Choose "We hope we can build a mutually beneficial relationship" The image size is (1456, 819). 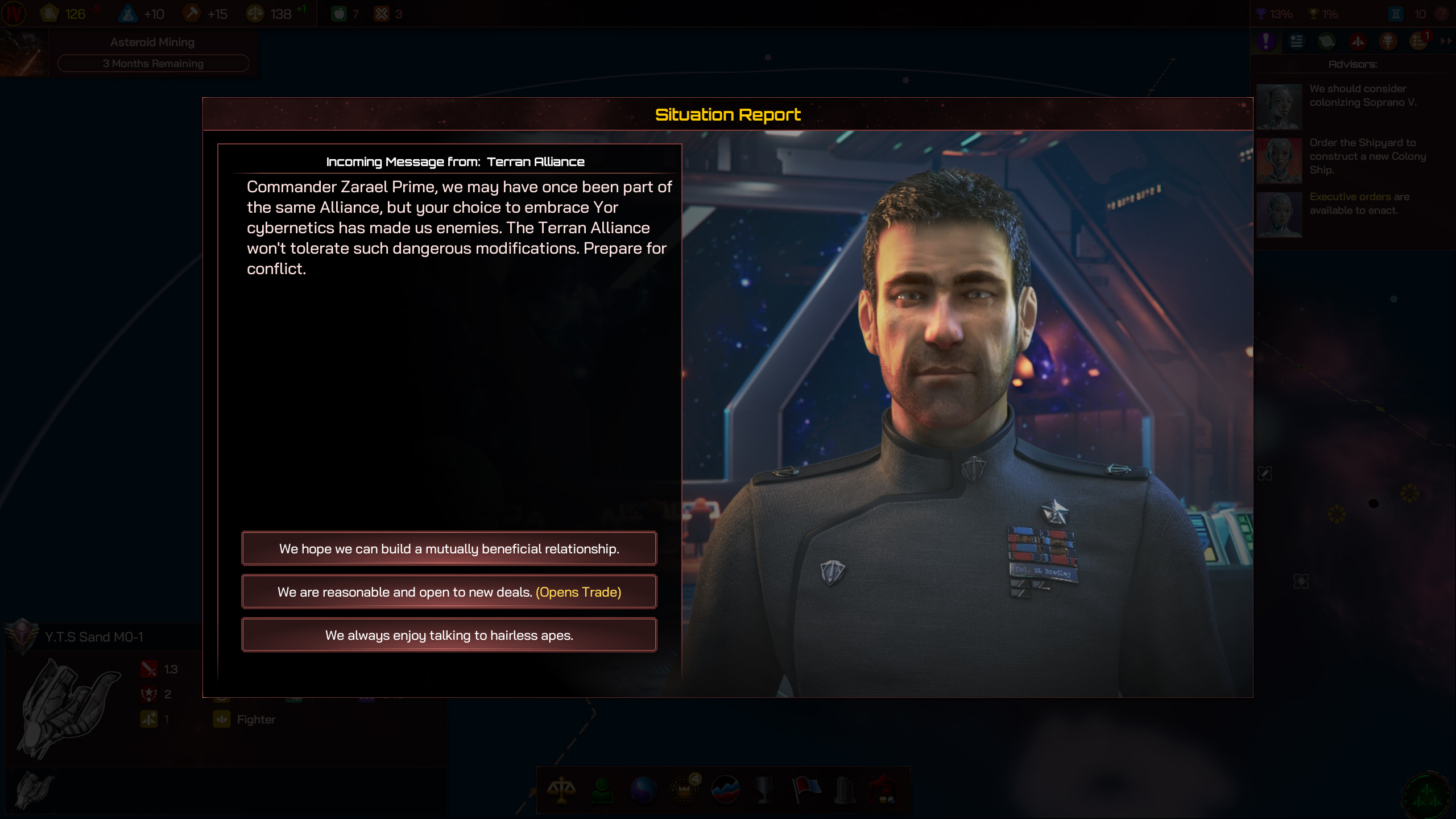(x=449, y=549)
